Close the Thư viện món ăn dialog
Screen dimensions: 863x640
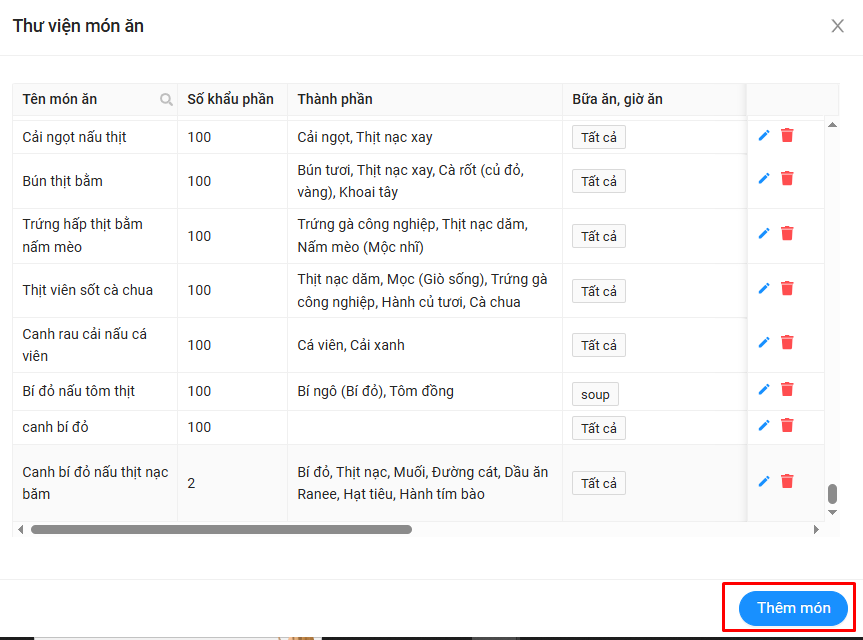(x=838, y=26)
